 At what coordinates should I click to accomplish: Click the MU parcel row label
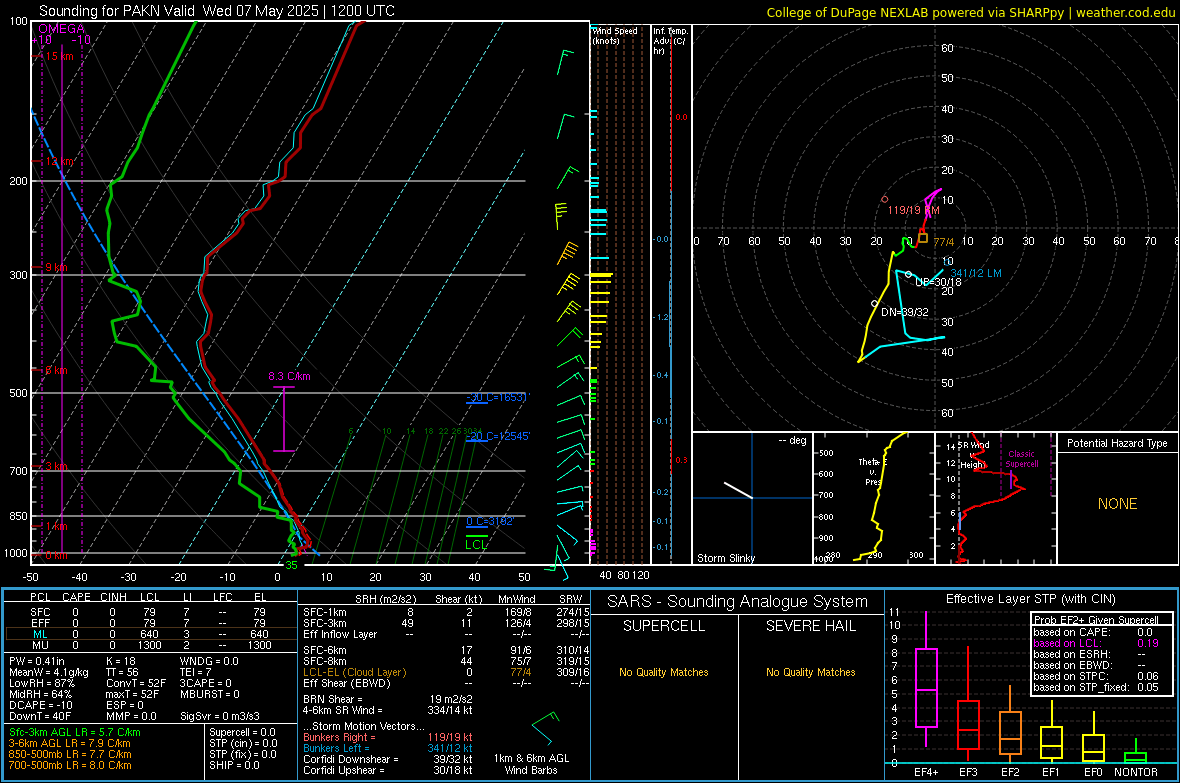point(40,645)
